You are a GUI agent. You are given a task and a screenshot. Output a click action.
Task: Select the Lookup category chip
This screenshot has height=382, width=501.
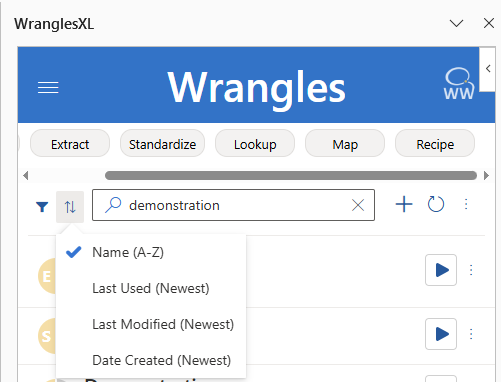point(255,144)
